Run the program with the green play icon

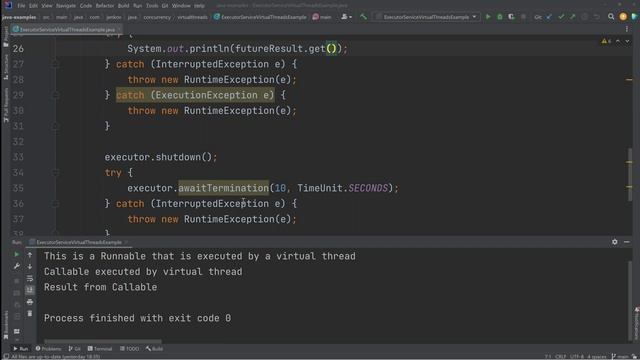(x=488, y=17)
